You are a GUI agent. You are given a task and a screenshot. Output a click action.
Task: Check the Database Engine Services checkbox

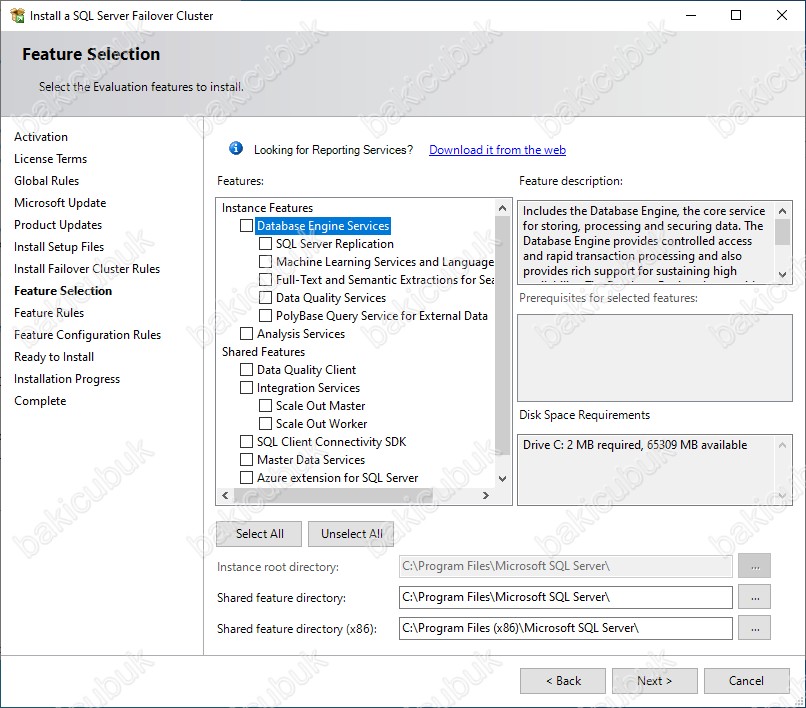tap(247, 226)
